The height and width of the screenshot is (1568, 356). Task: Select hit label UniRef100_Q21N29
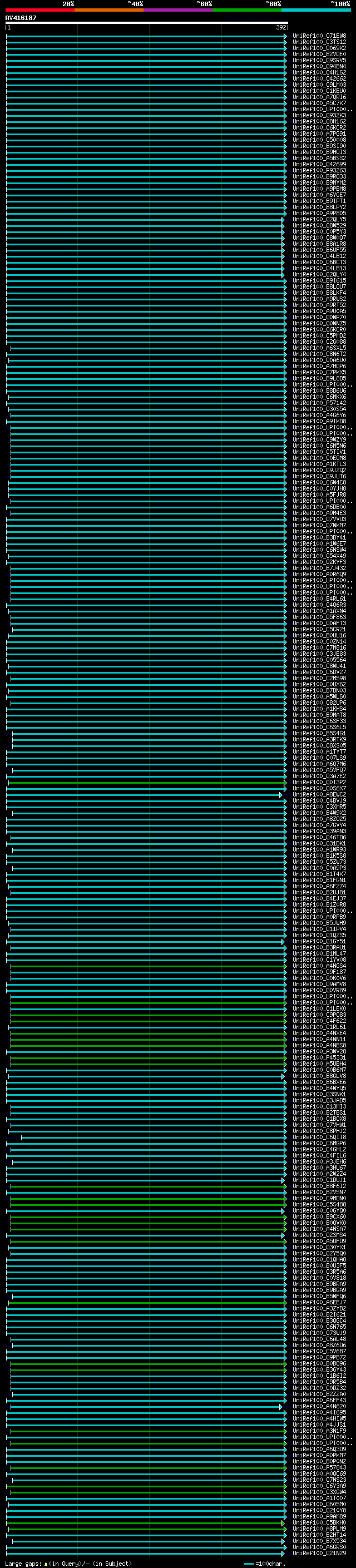click(x=319, y=1554)
